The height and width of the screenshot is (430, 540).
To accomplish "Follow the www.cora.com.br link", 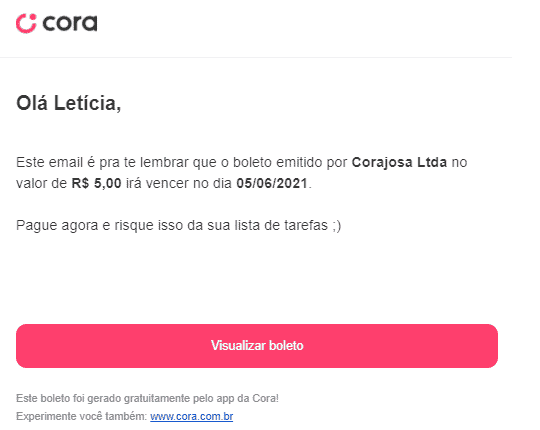I will (191, 416).
